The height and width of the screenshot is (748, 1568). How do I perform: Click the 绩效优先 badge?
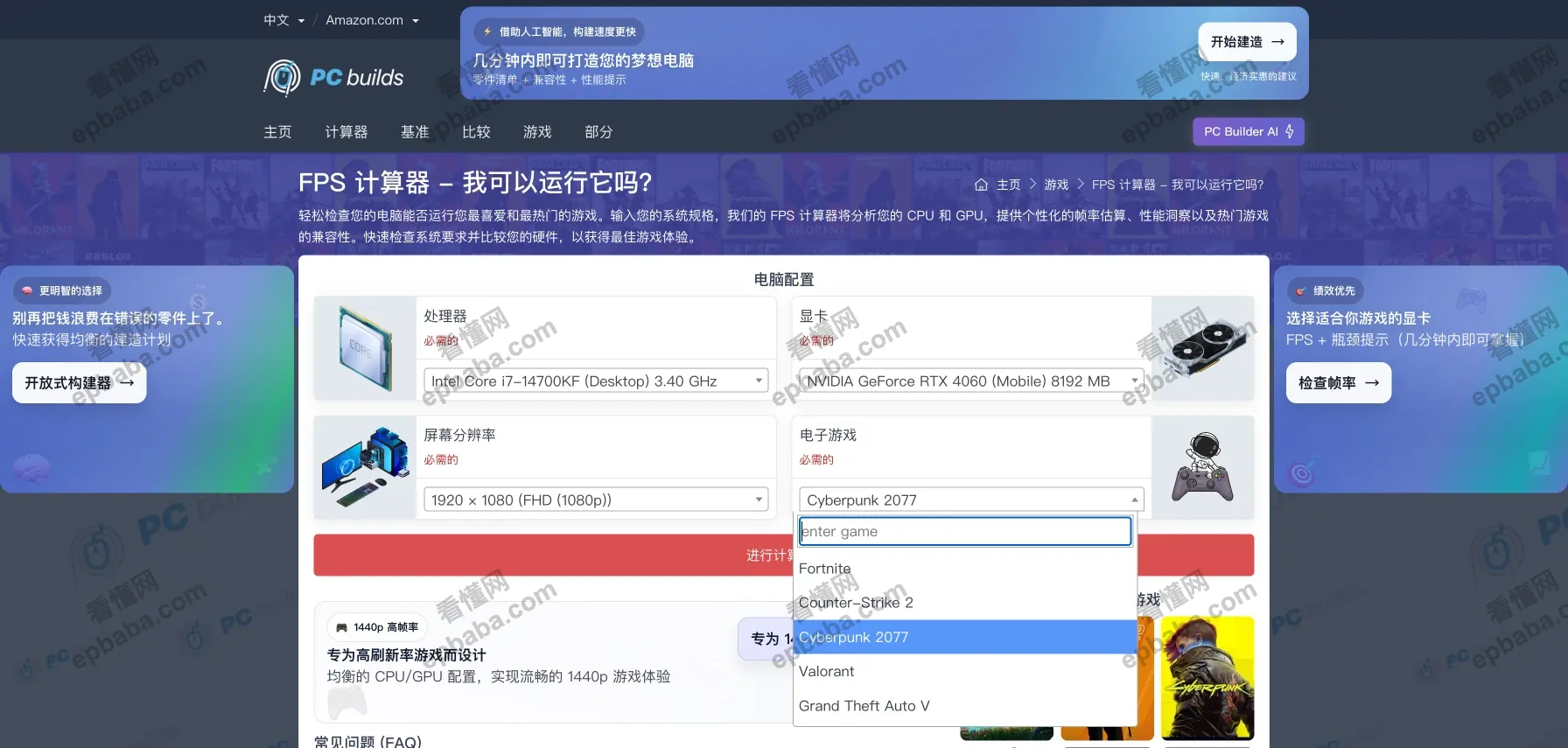[x=1325, y=290]
